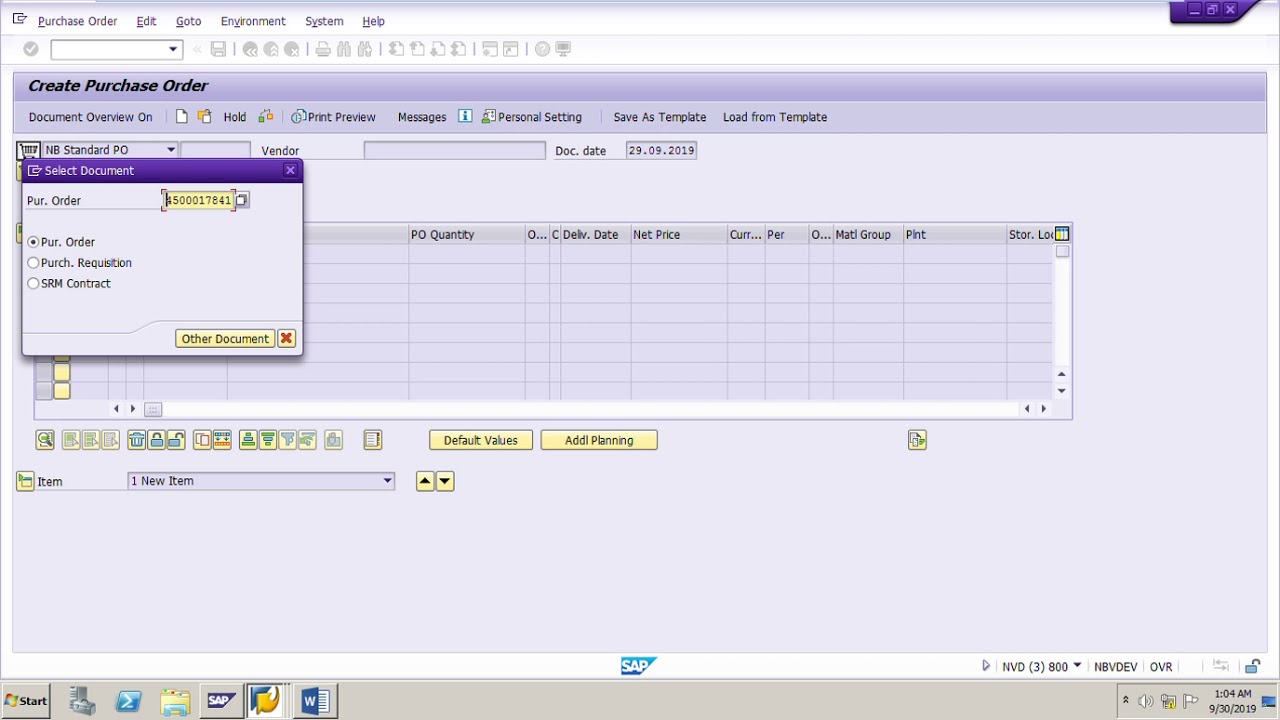Click Document Overview On
Image resolution: width=1280 pixels, height=720 pixels.
point(90,117)
